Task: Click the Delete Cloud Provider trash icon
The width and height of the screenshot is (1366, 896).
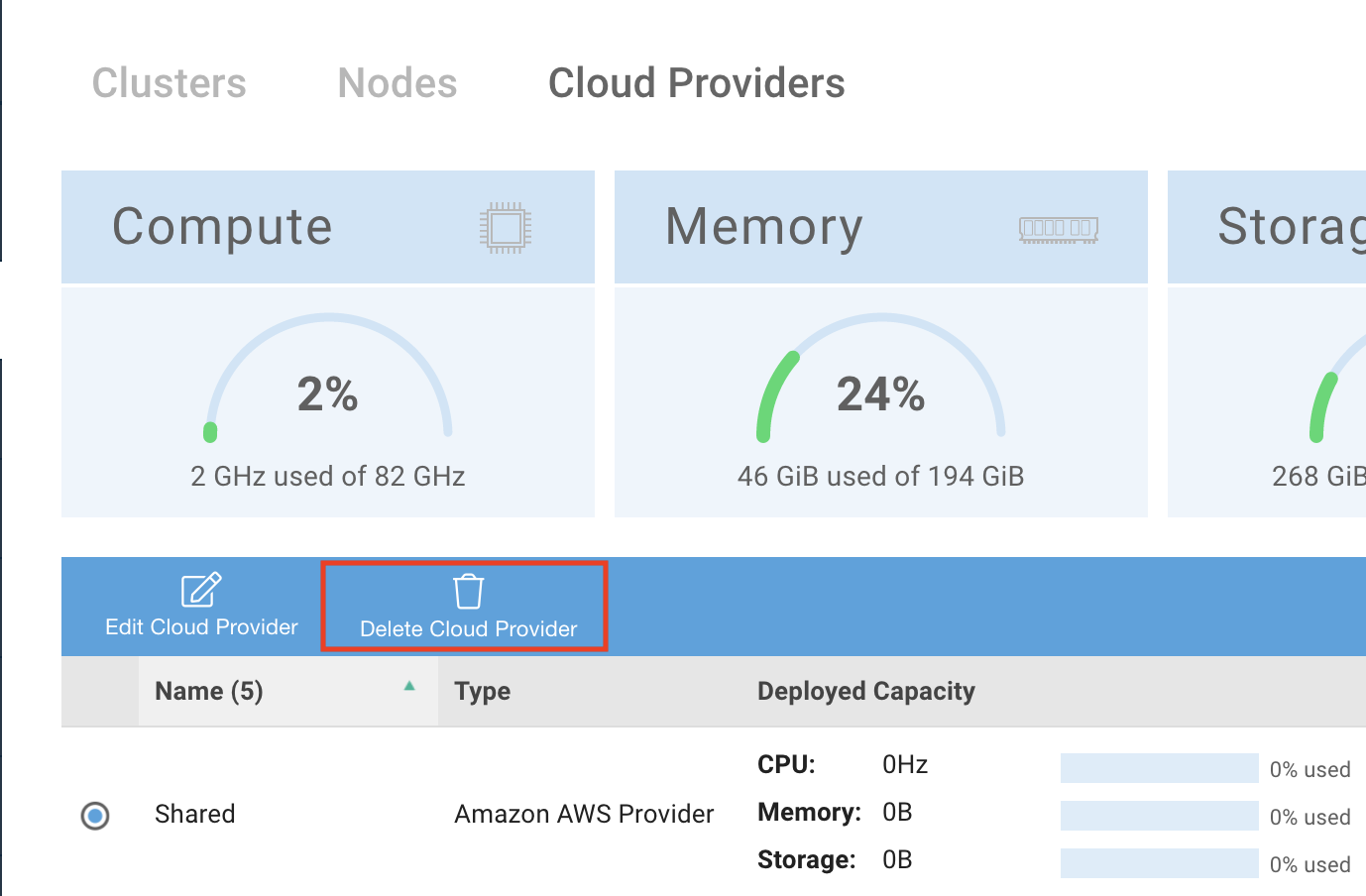Action: click(468, 592)
